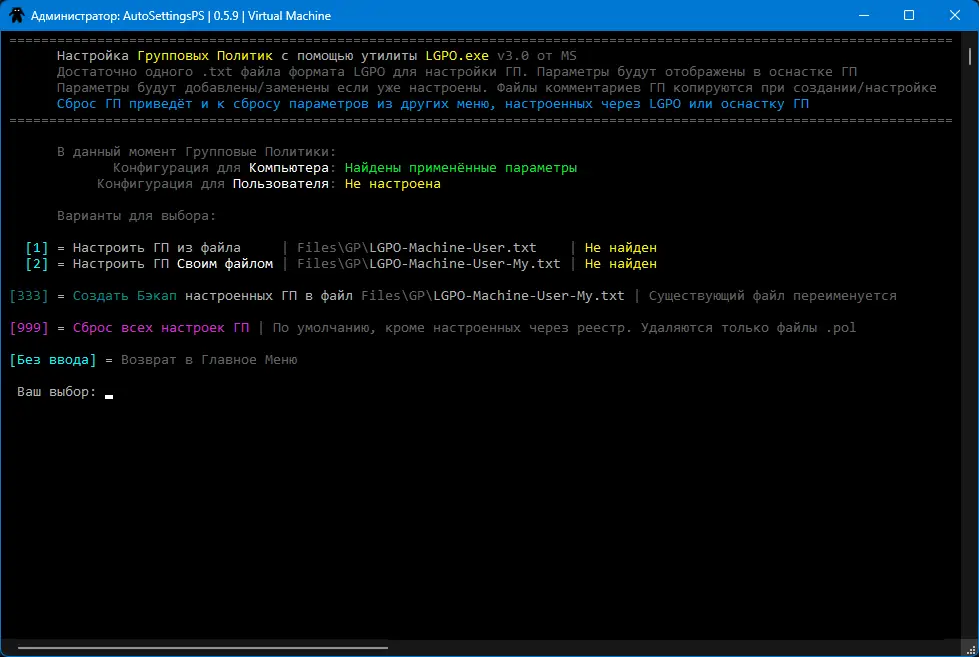Click the application icon in the title bar
Viewport: 979px width, 657px height.
pos(17,15)
